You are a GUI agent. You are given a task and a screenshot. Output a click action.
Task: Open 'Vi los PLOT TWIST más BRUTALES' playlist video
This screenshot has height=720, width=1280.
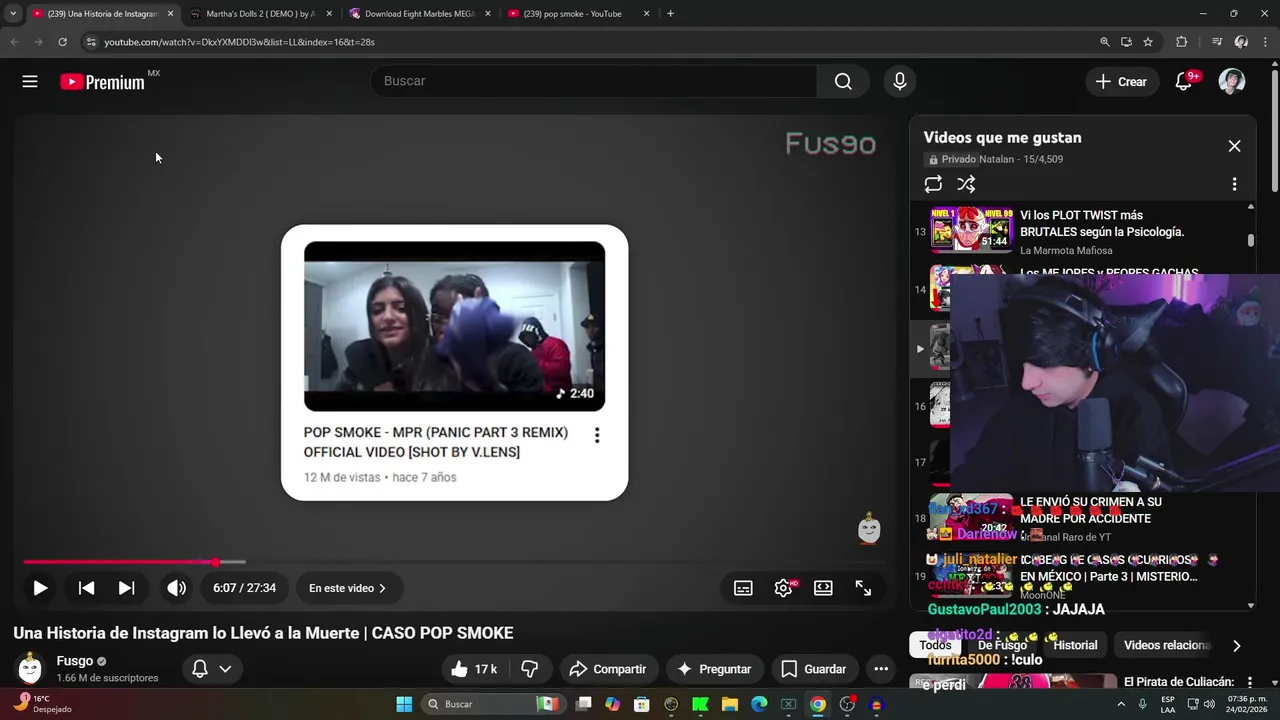(x=1102, y=223)
